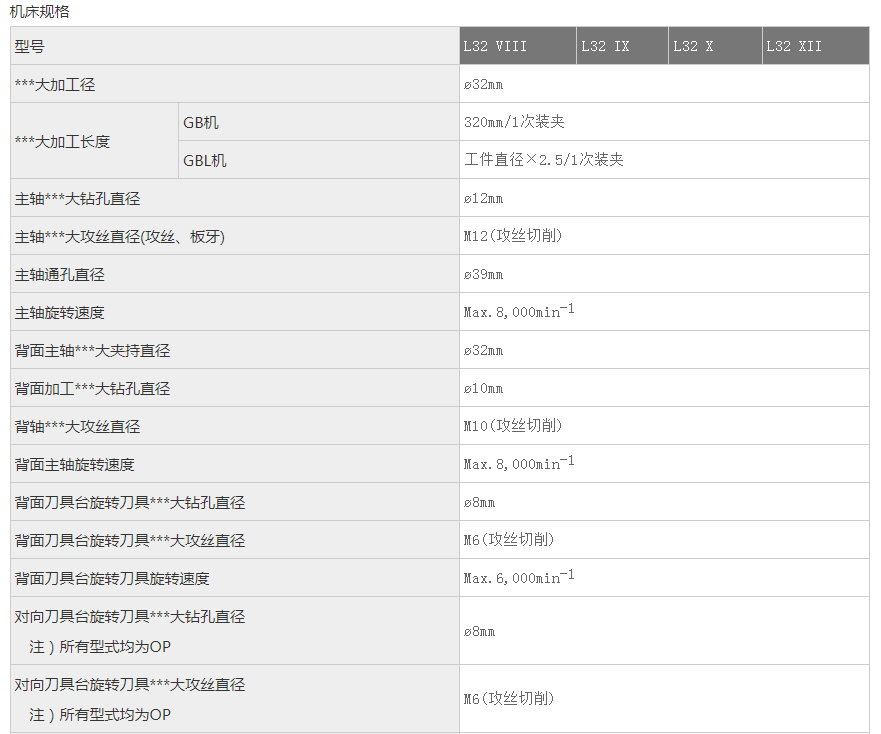Select the ø10mm back drilling value
The image size is (881, 734).
coord(483,388)
